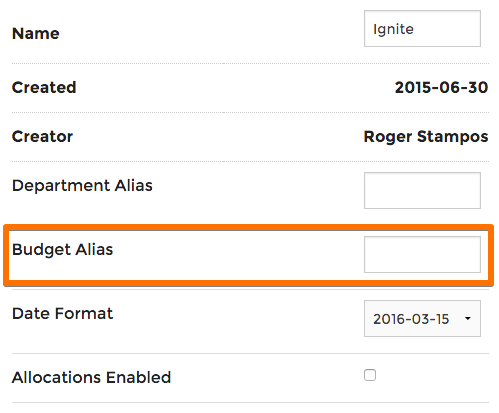Click the Ignite text in the Name field
This screenshot has height=413, width=499.
pos(393,29)
